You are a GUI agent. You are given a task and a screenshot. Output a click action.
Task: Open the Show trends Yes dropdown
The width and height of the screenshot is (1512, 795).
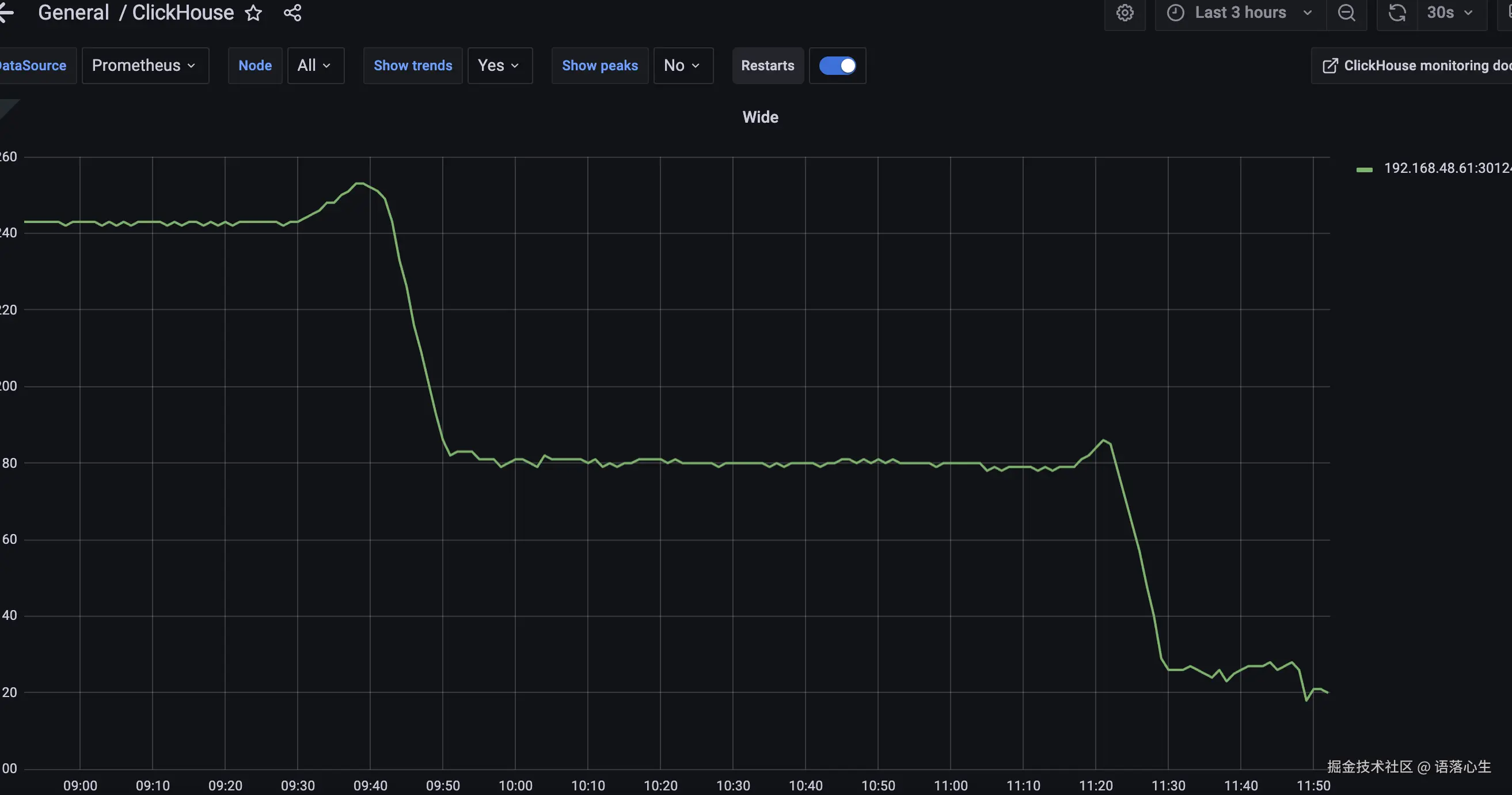(499, 66)
